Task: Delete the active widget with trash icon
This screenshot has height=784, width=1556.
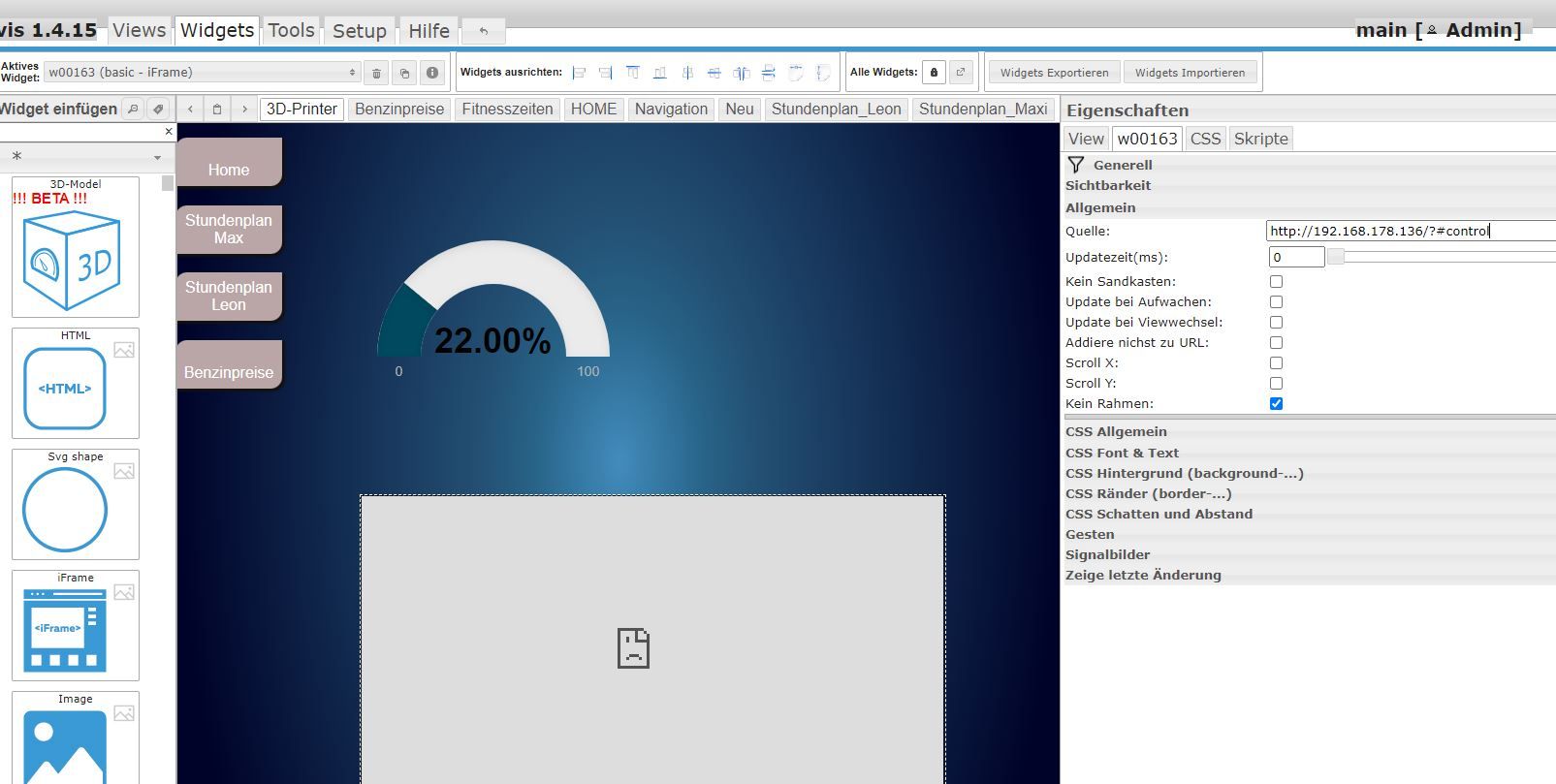Action: (376, 73)
